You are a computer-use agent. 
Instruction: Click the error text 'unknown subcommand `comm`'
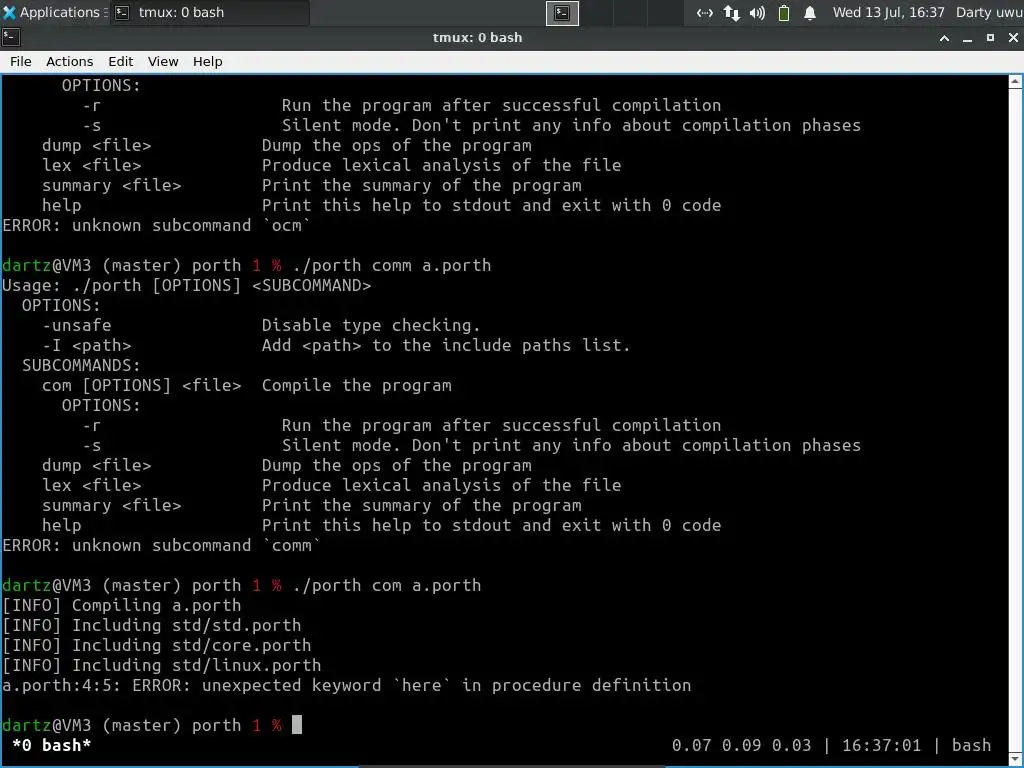(x=196, y=545)
